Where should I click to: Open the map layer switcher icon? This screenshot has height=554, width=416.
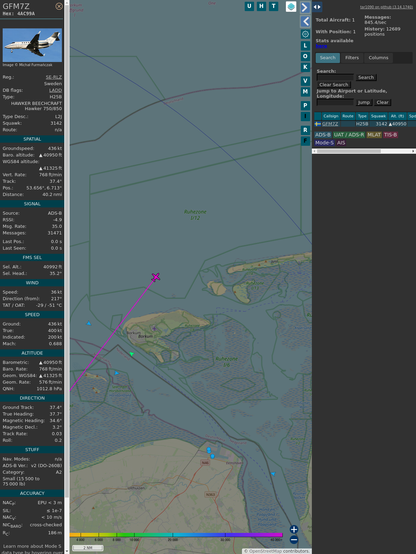coord(291,7)
